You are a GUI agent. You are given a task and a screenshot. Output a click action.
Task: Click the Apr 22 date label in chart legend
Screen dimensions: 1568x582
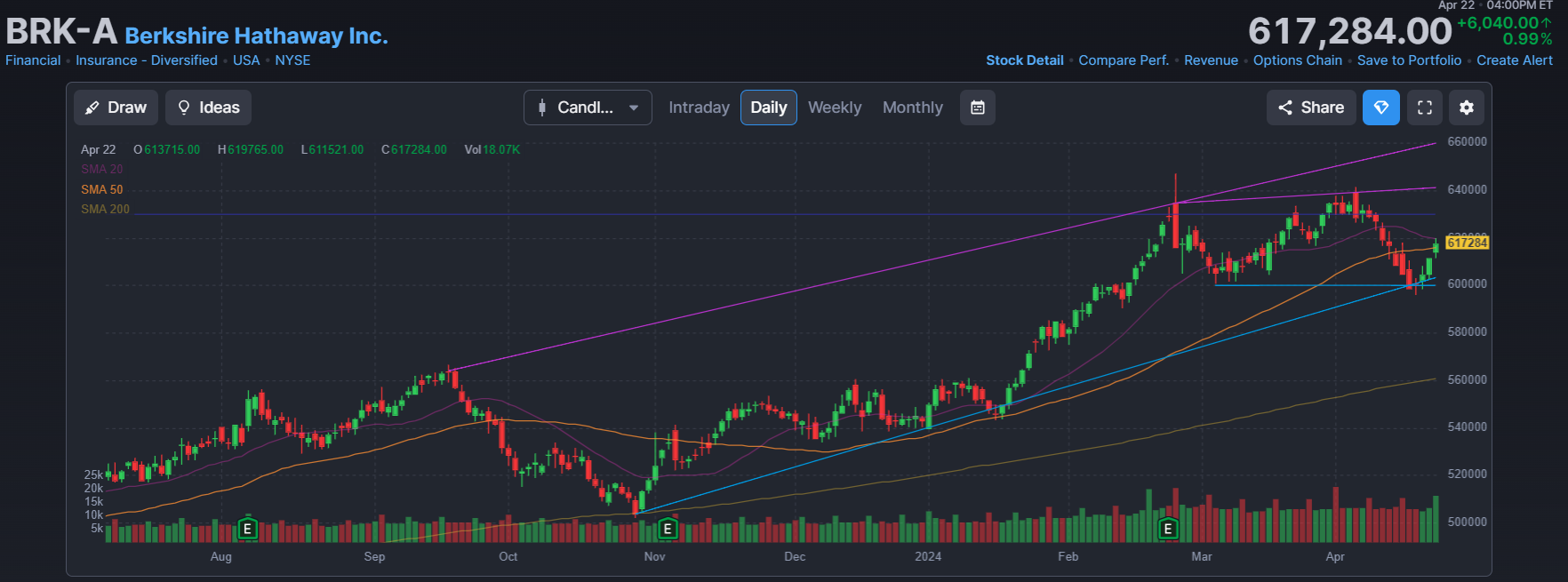[99, 149]
